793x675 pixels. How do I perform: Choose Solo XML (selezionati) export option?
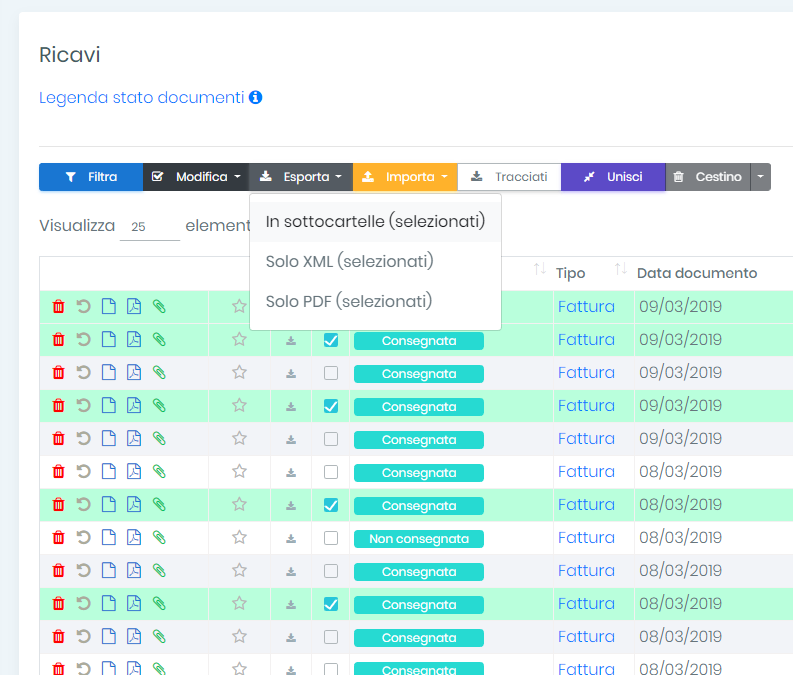[x=375, y=261]
